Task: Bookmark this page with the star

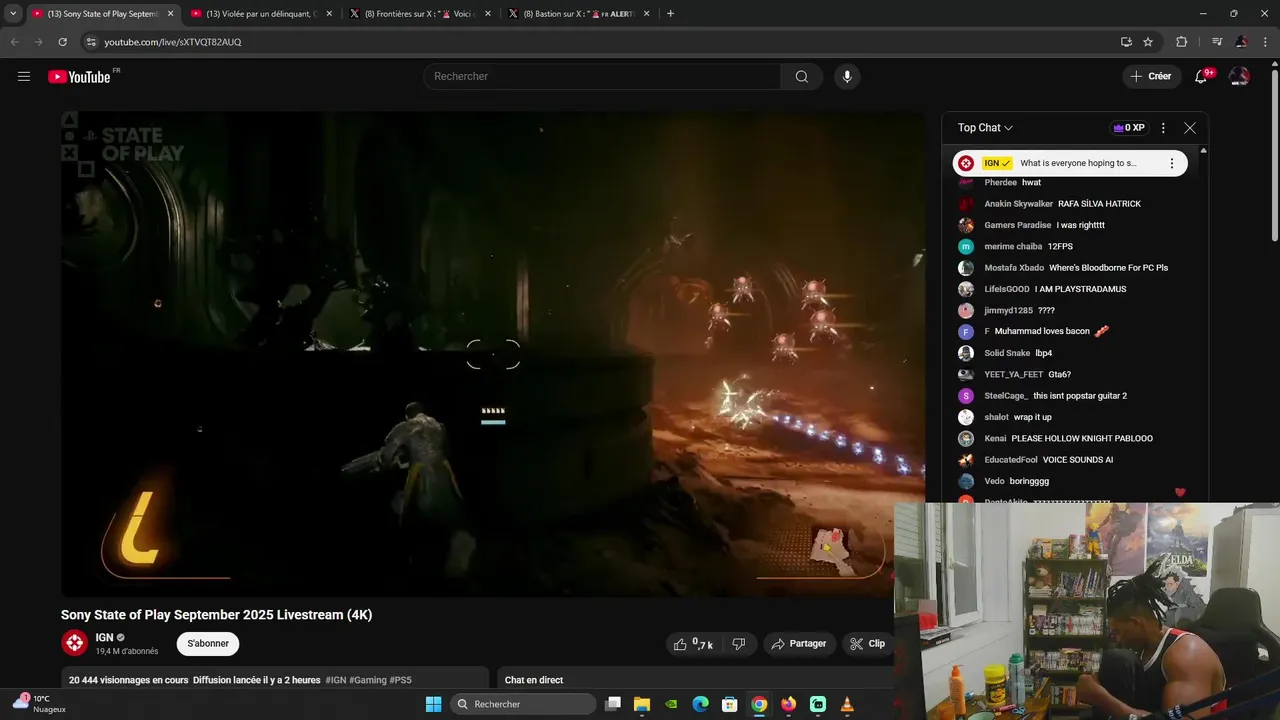Action: click(x=1148, y=42)
